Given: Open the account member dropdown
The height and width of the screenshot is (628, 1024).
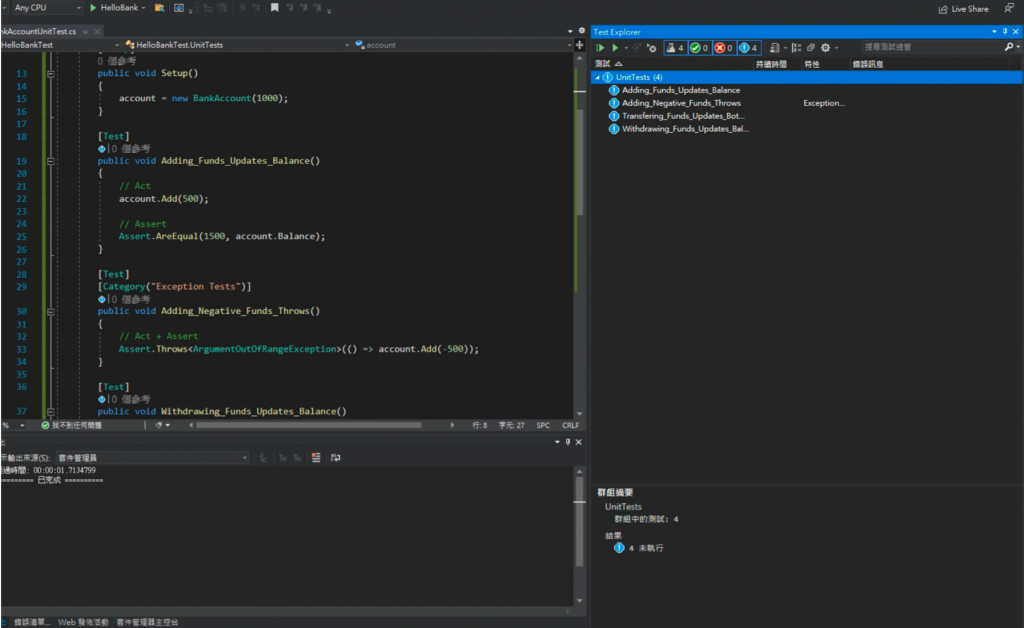Looking at the screenshot, I should coord(463,45).
